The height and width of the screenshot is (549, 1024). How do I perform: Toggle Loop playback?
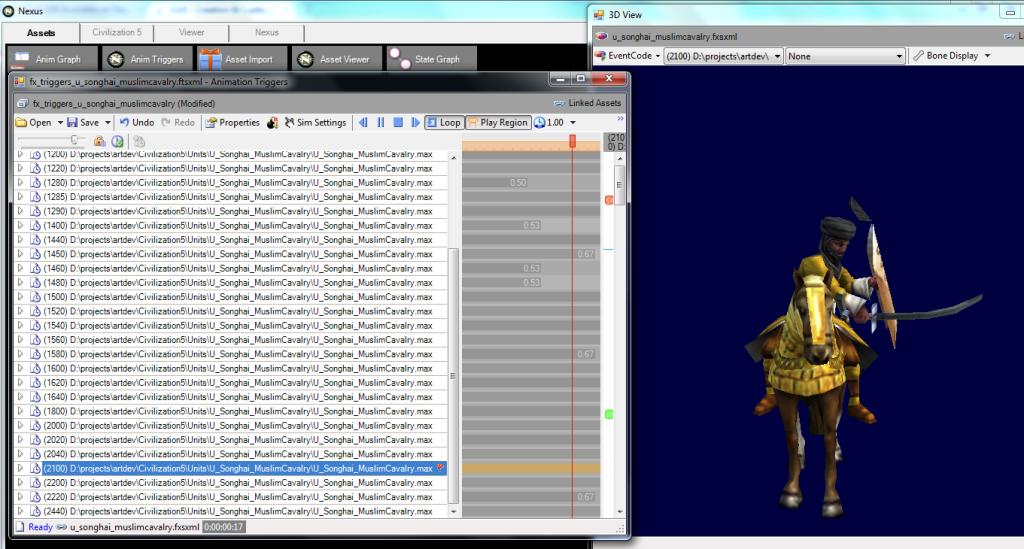point(444,122)
